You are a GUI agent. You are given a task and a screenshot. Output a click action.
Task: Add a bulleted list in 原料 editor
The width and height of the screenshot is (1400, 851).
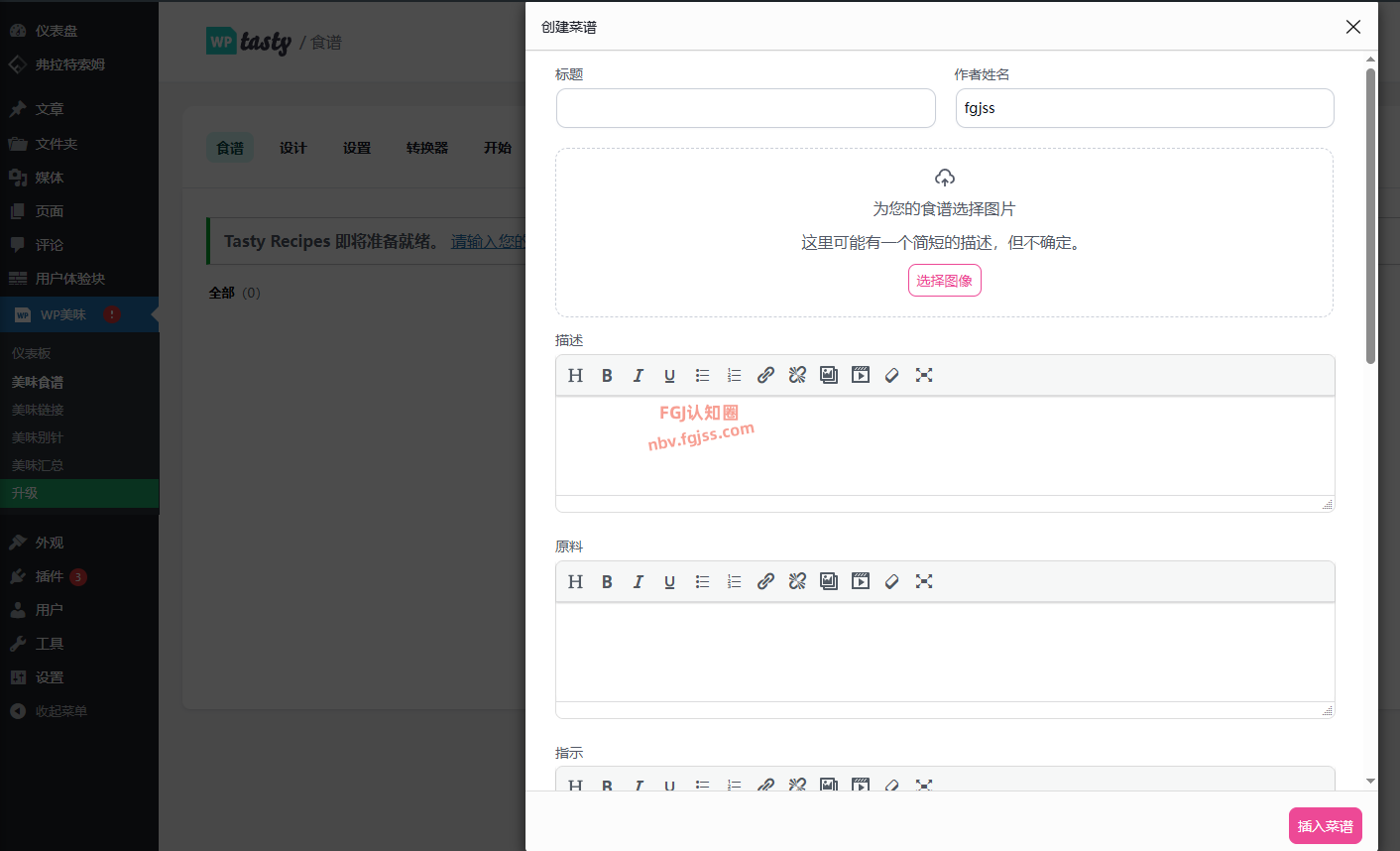(x=702, y=581)
